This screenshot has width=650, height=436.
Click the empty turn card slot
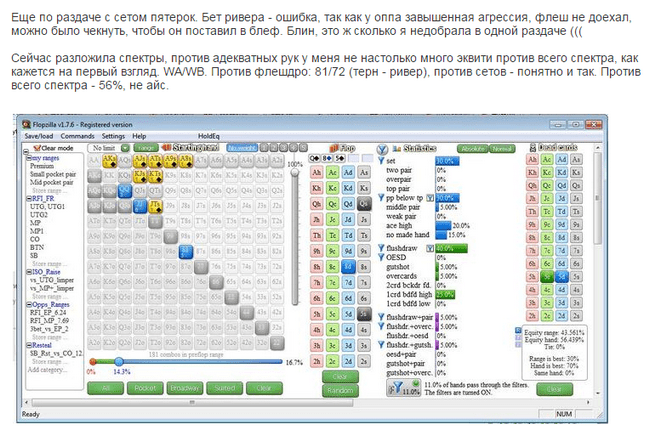[353, 158]
